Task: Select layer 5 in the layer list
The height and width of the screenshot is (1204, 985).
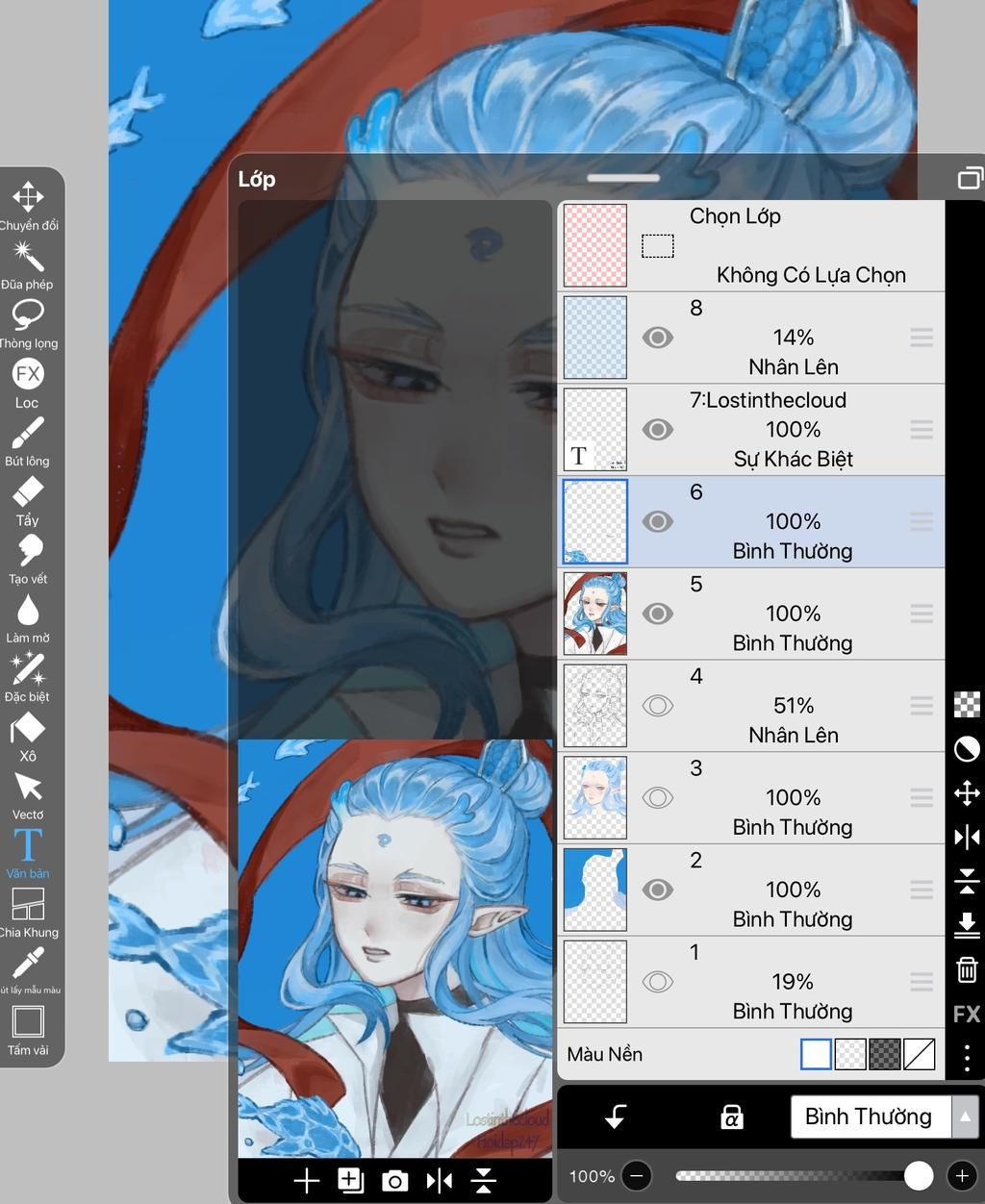Action: point(792,614)
